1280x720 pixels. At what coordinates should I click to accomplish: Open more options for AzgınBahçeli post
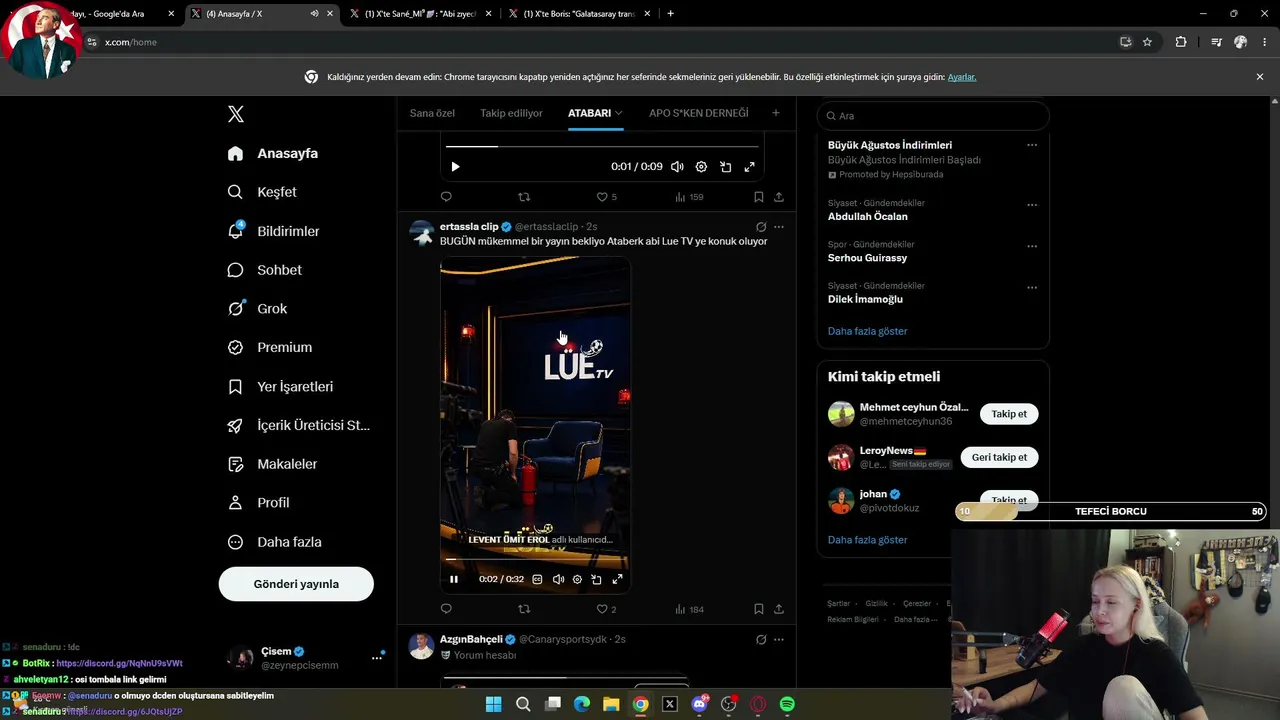click(779, 639)
